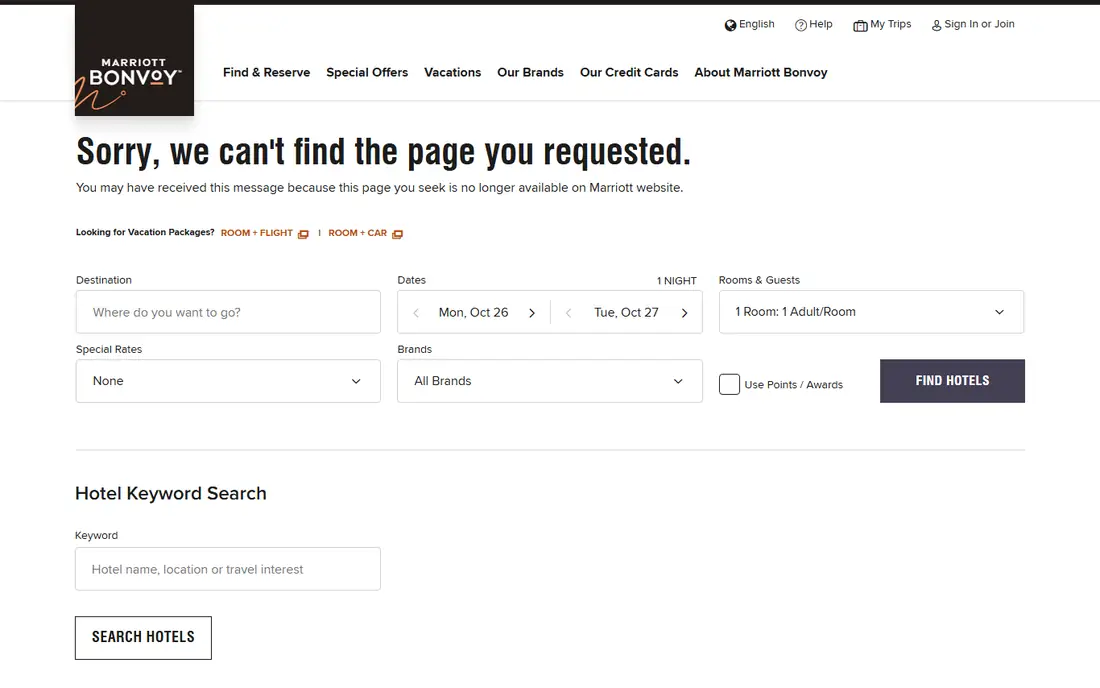Open the Special Rates dropdown

point(228,381)
